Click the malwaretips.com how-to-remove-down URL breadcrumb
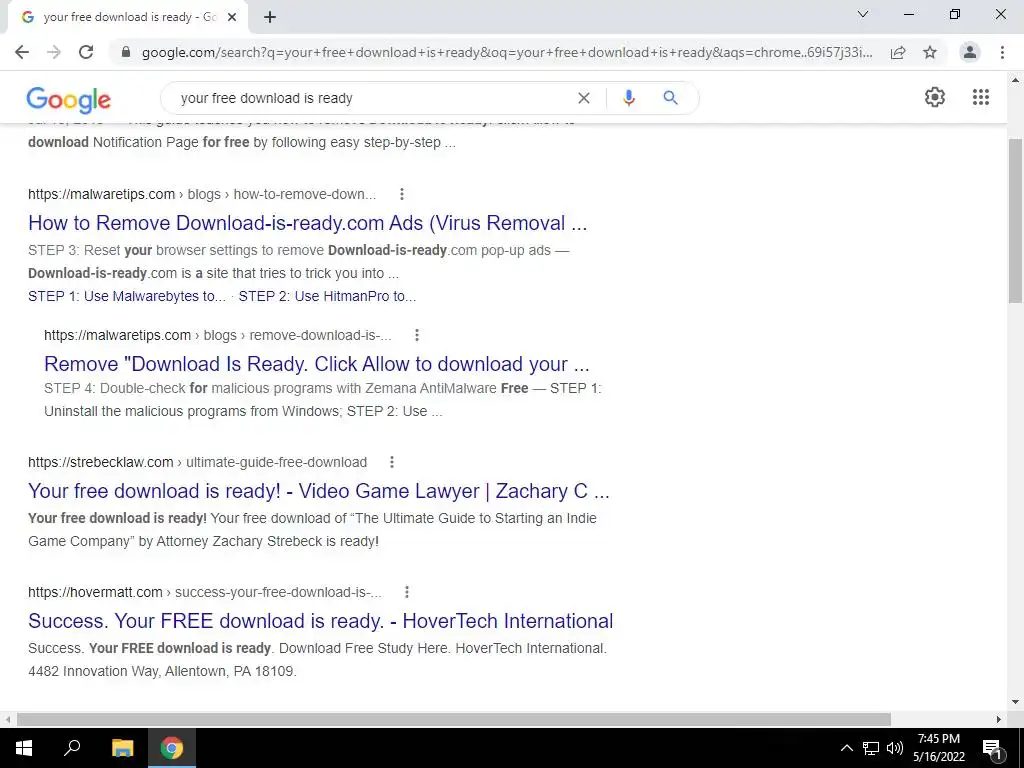This screenshot has width=1024, height=768. [202, 194]
